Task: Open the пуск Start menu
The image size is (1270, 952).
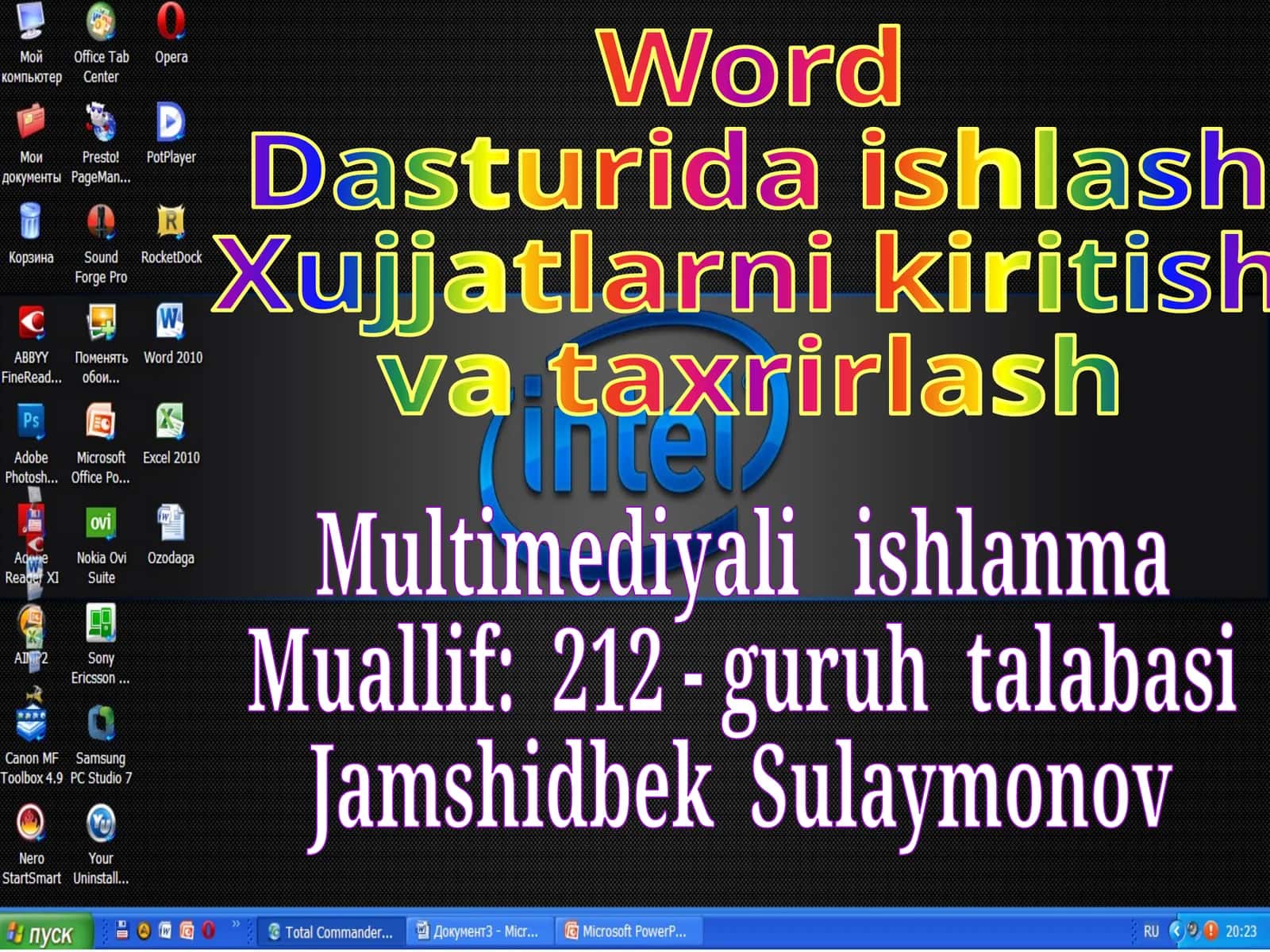Action: [45, 931]
